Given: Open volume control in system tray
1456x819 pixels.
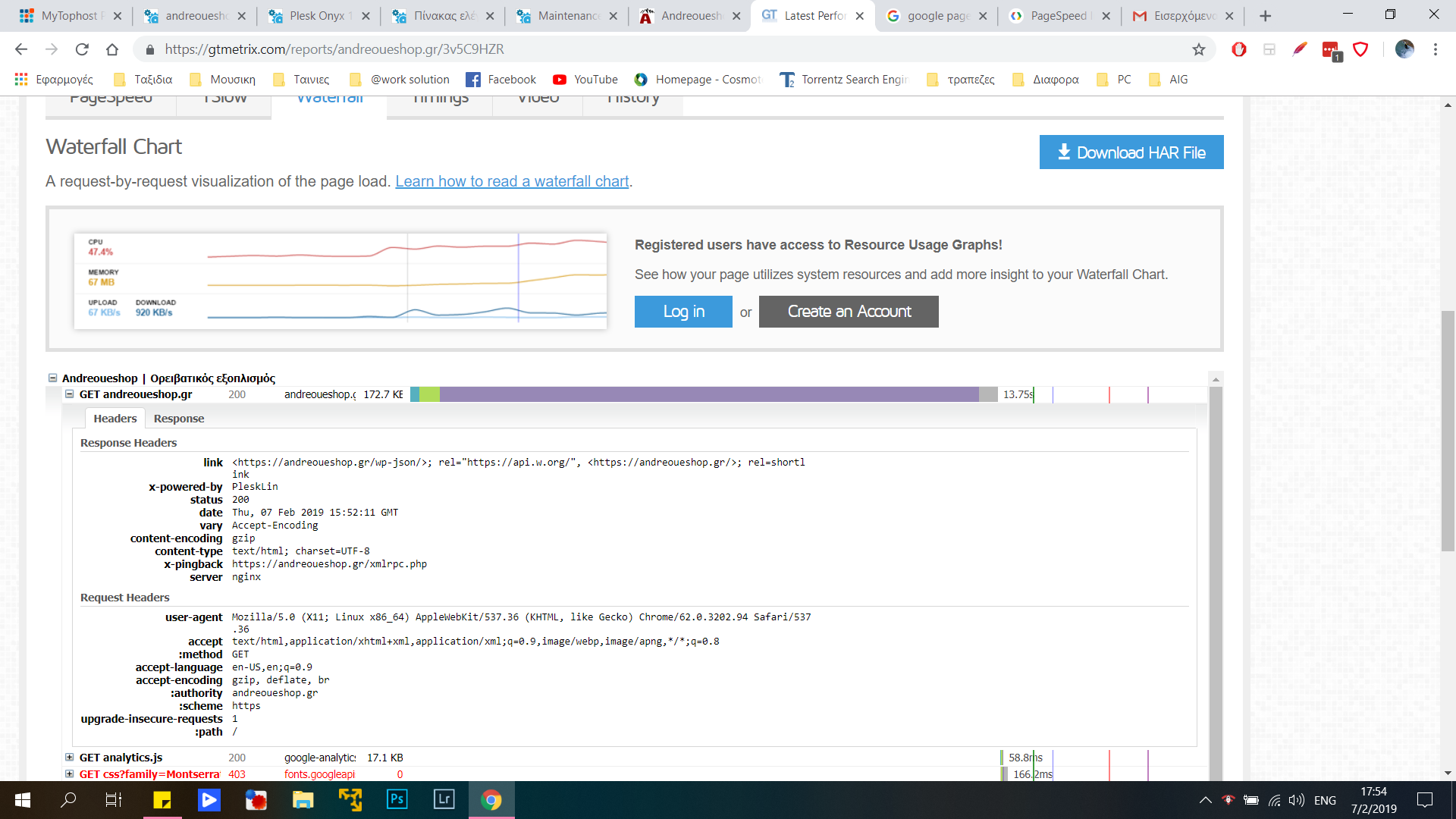Looking at the screenshot, I should [1297, 800].
